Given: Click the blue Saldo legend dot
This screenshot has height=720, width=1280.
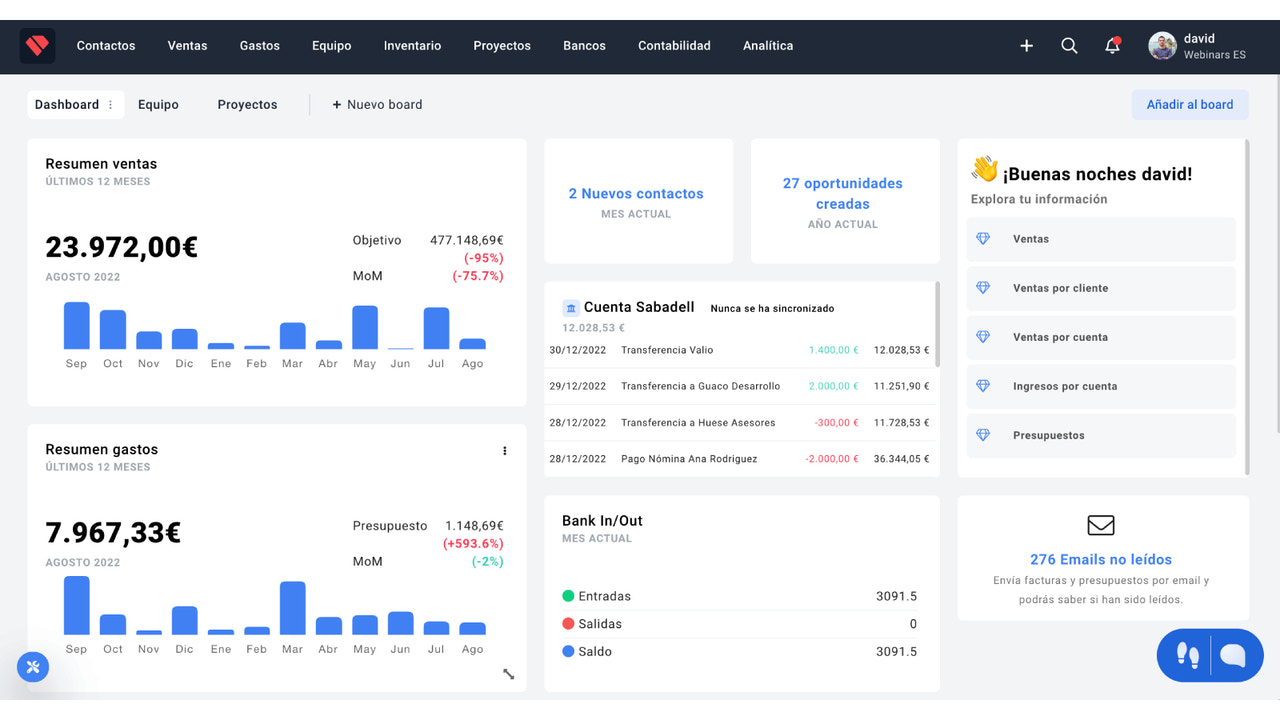Looking at the screenshot, I should click(568, 651).
